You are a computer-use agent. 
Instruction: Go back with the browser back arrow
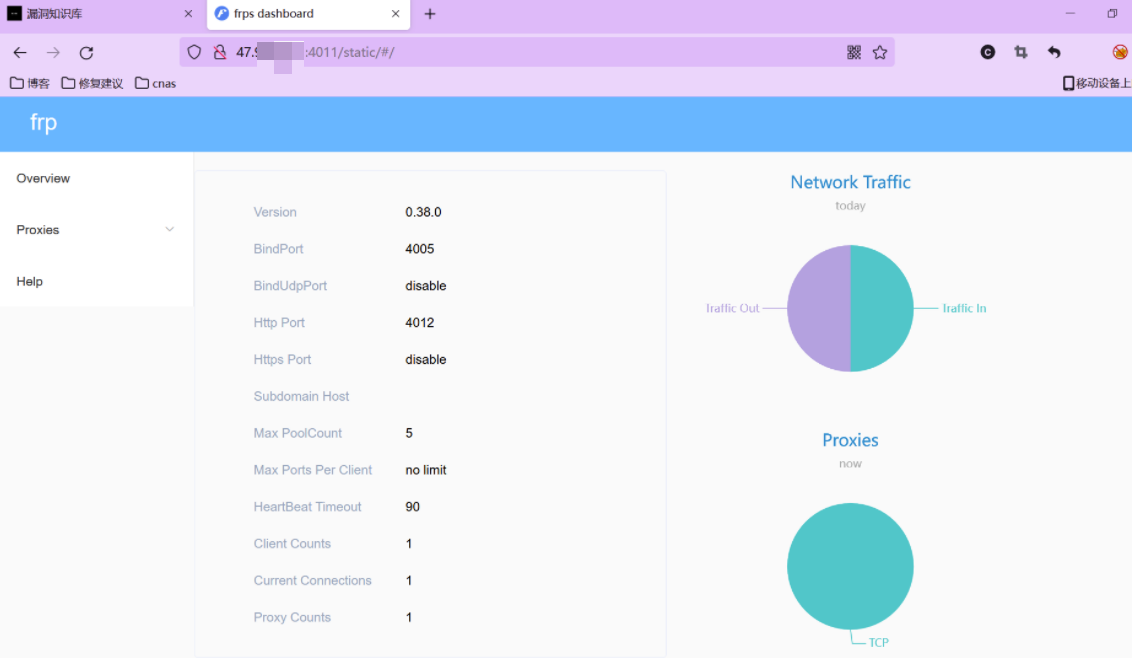click(20, 52)
